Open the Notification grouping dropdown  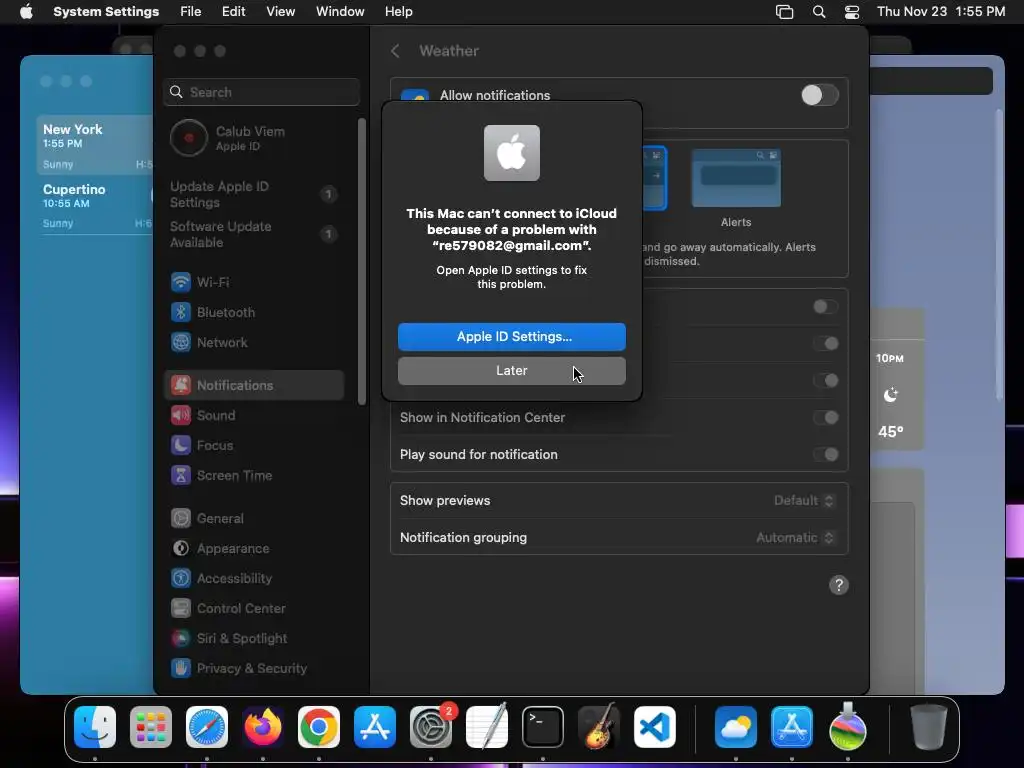[795, 537]
